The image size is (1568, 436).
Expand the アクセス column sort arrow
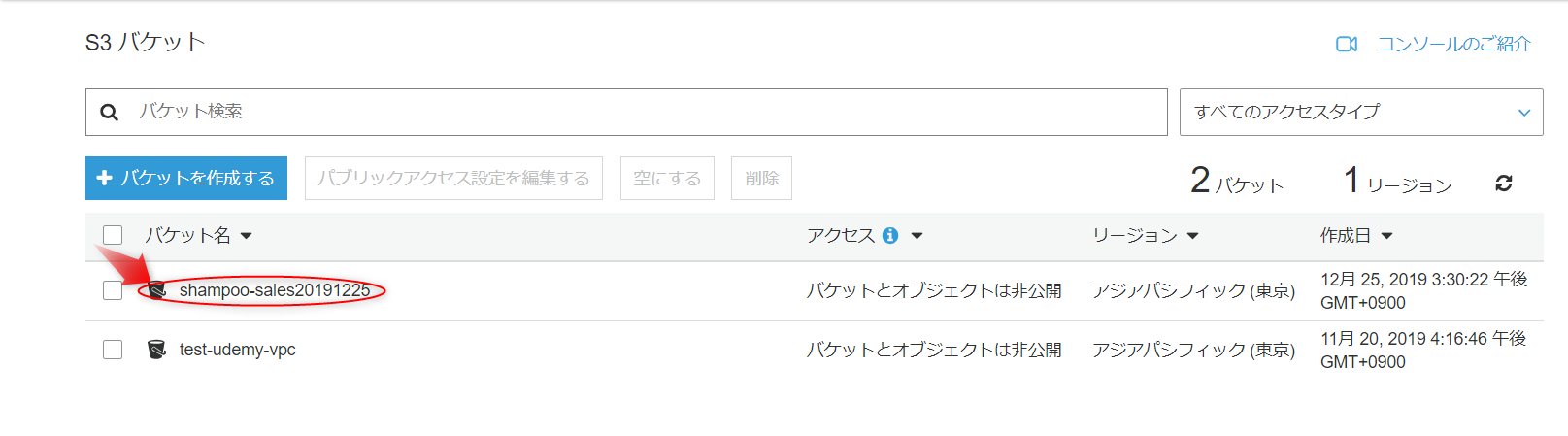click(x=917, y=236)
